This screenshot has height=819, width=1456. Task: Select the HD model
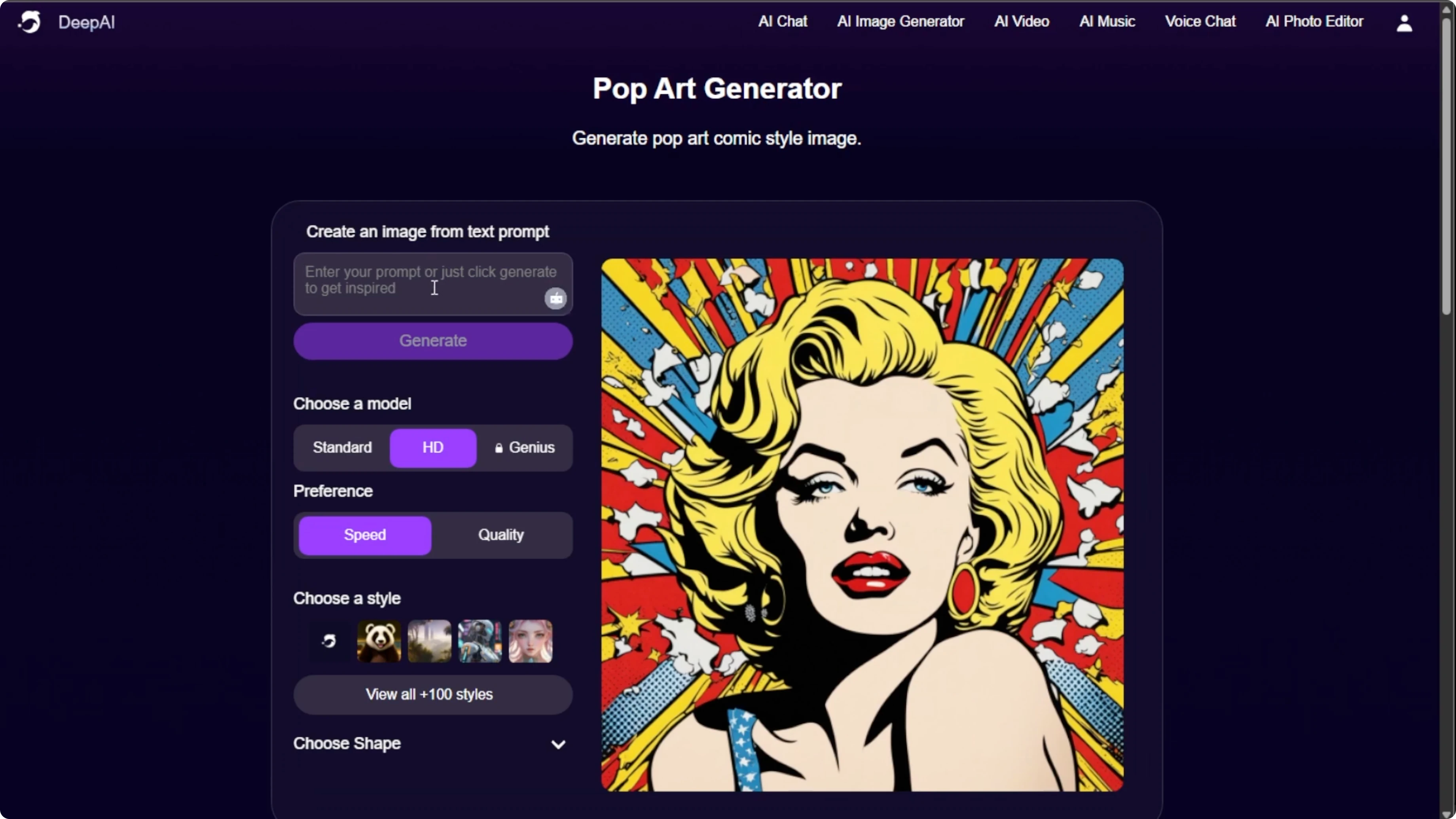pyautogui.click(x=433, y=447)
